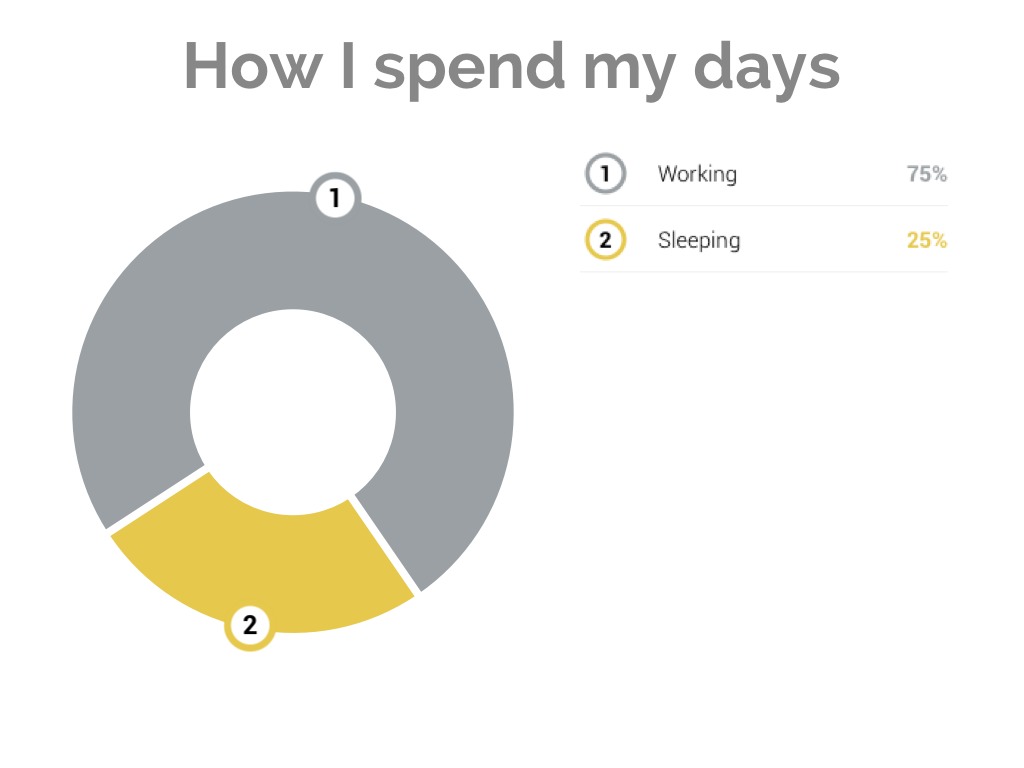Select the yellow circled 2 legend icon
The image size is (1024, 768).
[x=605, y=240]
